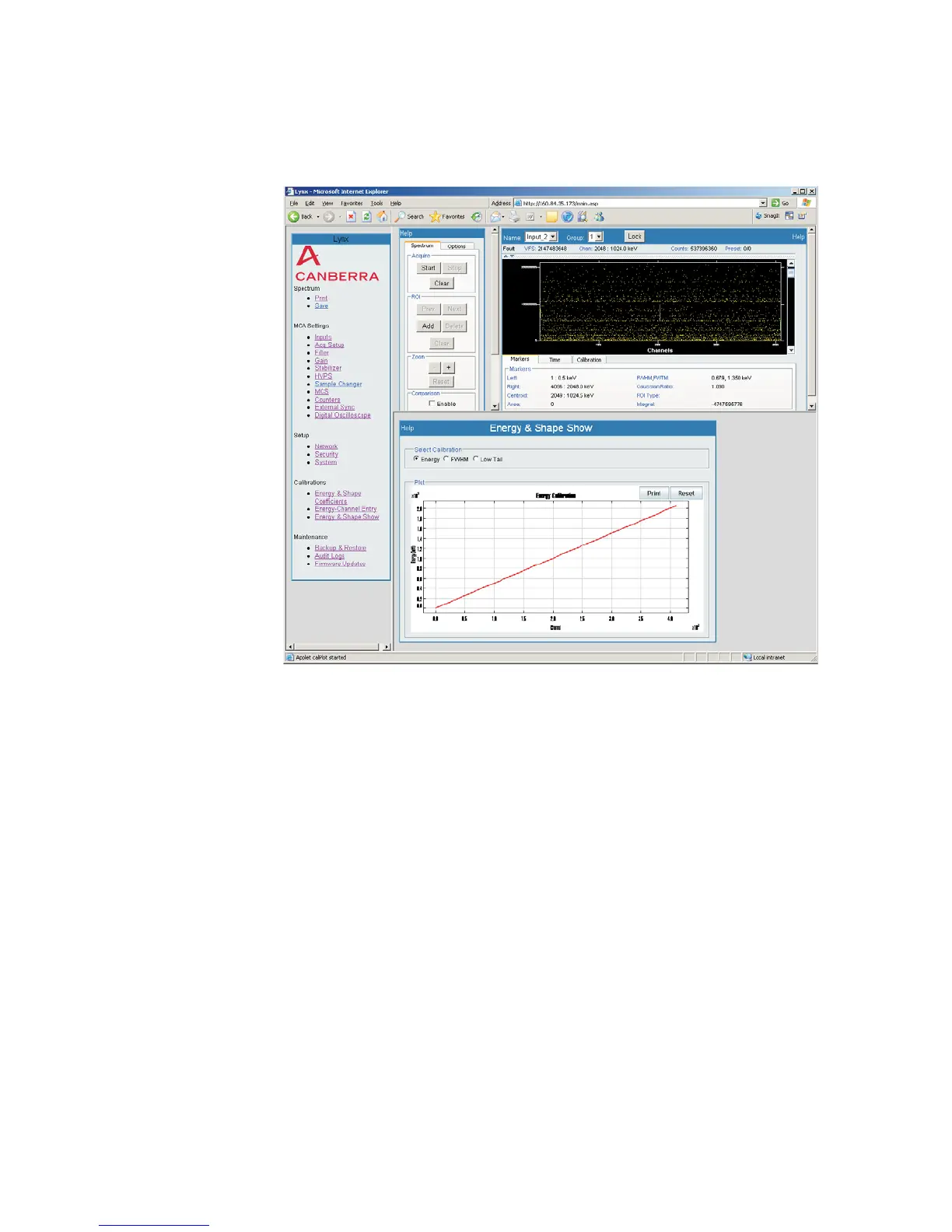Open the Sample Changer link
This screenshot has height=1232, width=952.
point(338,384)
